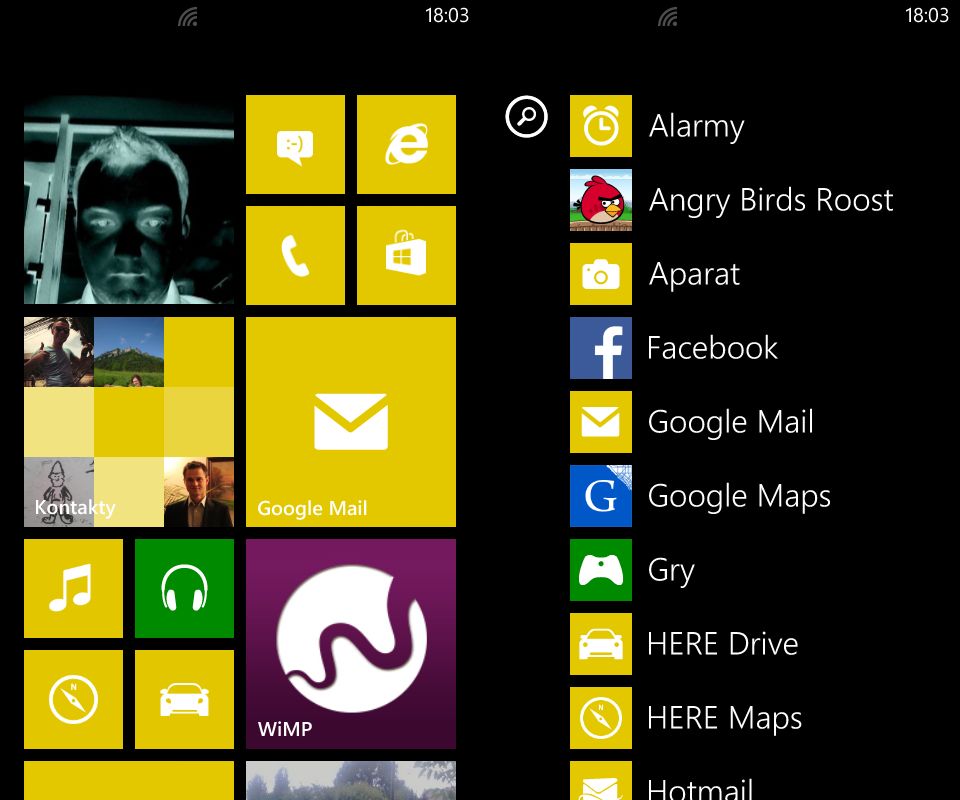Open the green headphones music tile
This screenshot has width=960, height=800.
tap(184, 588)
